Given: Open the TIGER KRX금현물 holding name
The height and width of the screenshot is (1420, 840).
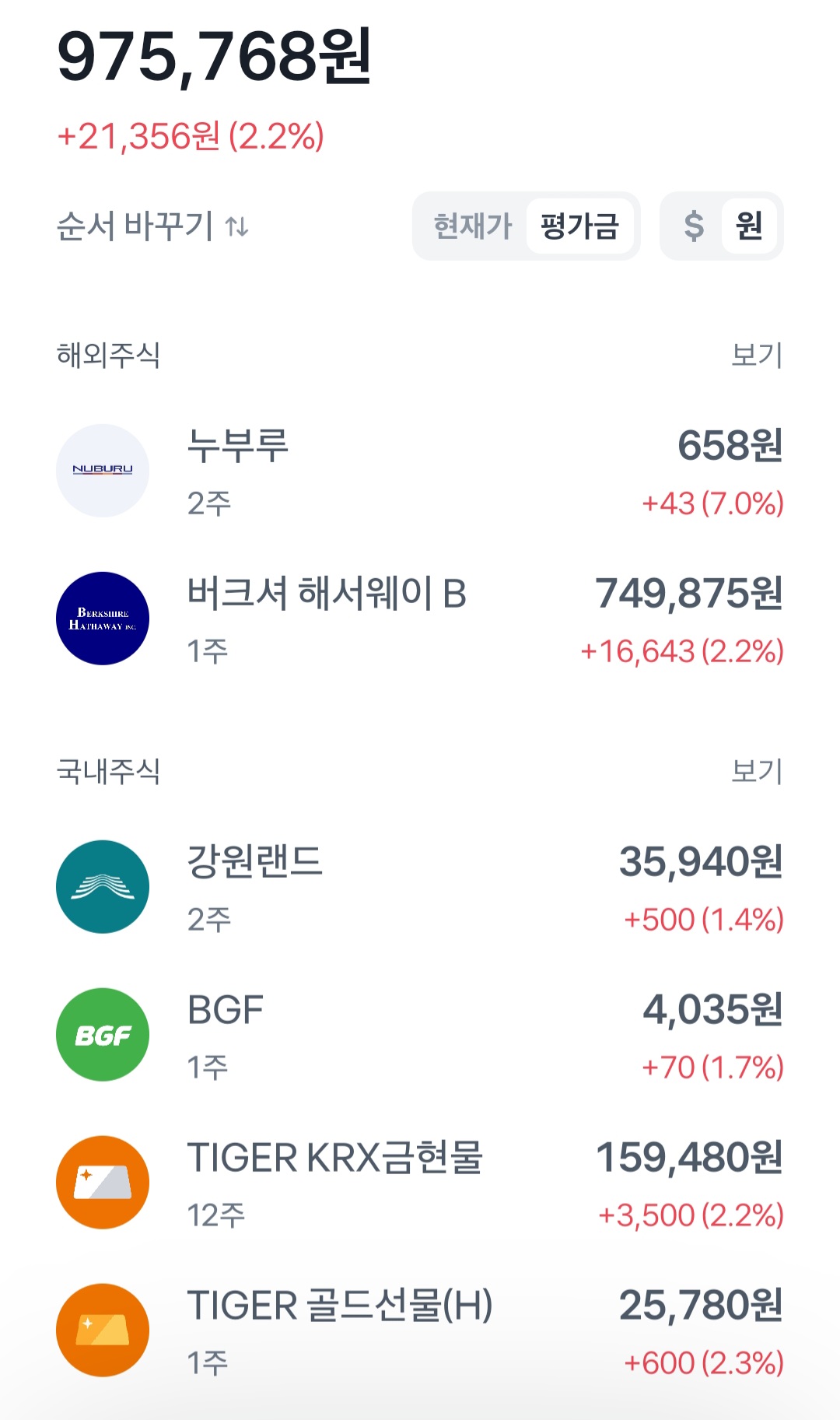Looking at the screenshot, I should tap(334, 1158).
